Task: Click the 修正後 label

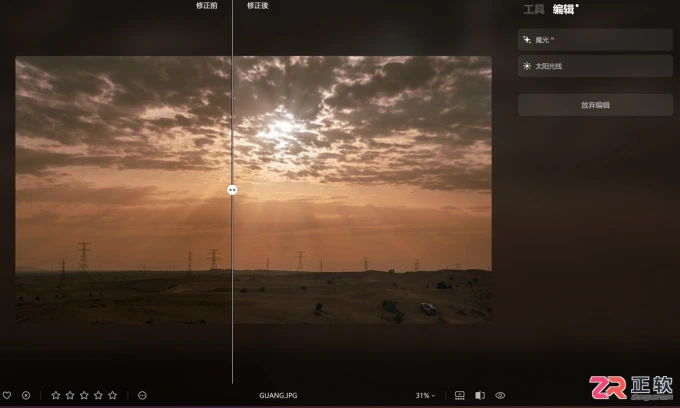Action: 258,6
